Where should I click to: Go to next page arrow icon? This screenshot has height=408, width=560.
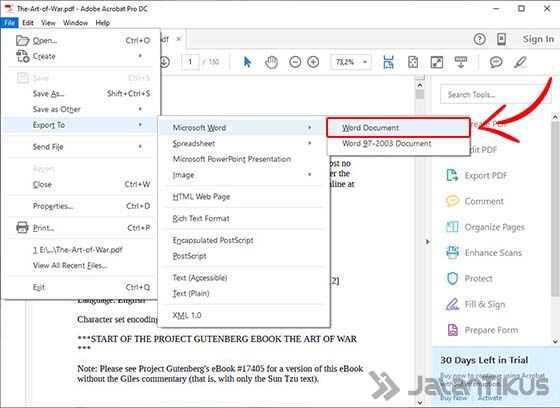(x=165, y=62)
